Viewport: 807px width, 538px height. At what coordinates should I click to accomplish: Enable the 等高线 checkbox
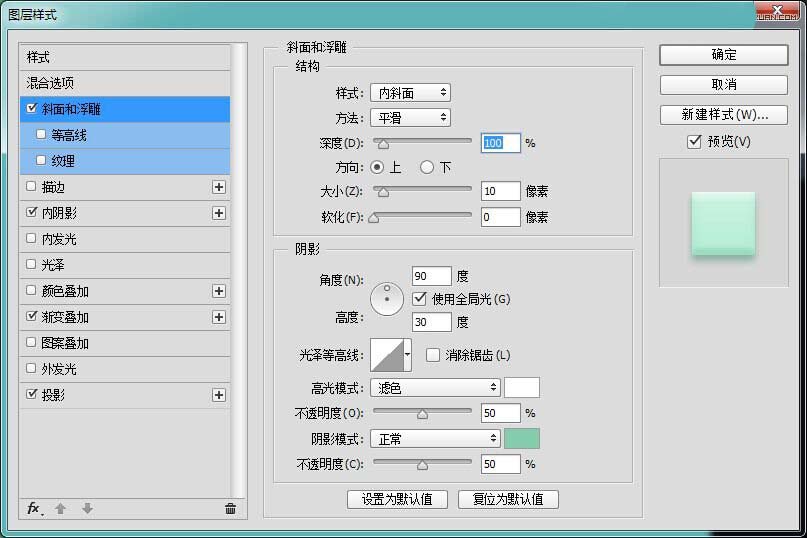(41, 134)
